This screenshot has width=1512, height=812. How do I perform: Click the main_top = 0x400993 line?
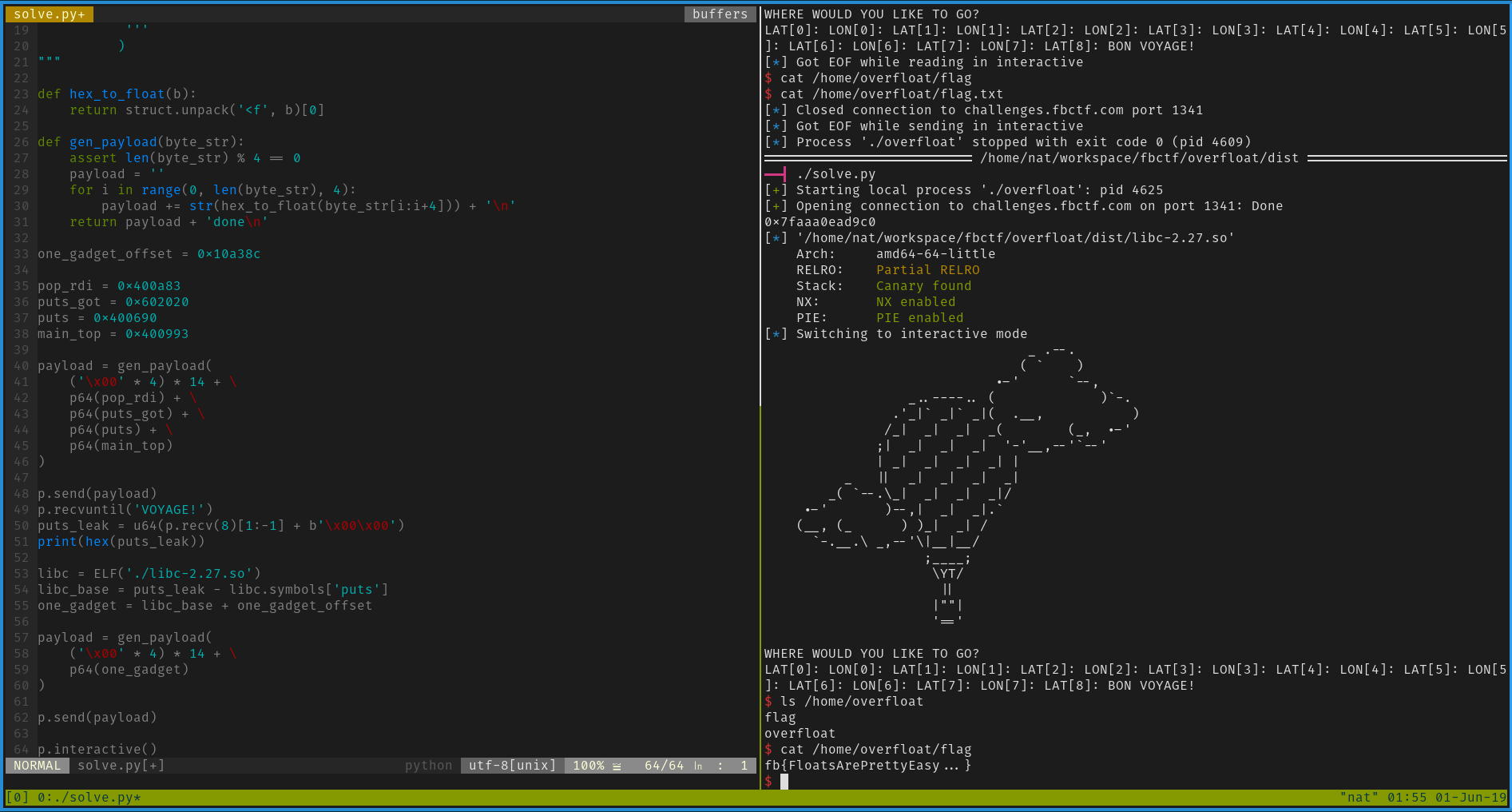pyautogui.click(x=113, y=334)
